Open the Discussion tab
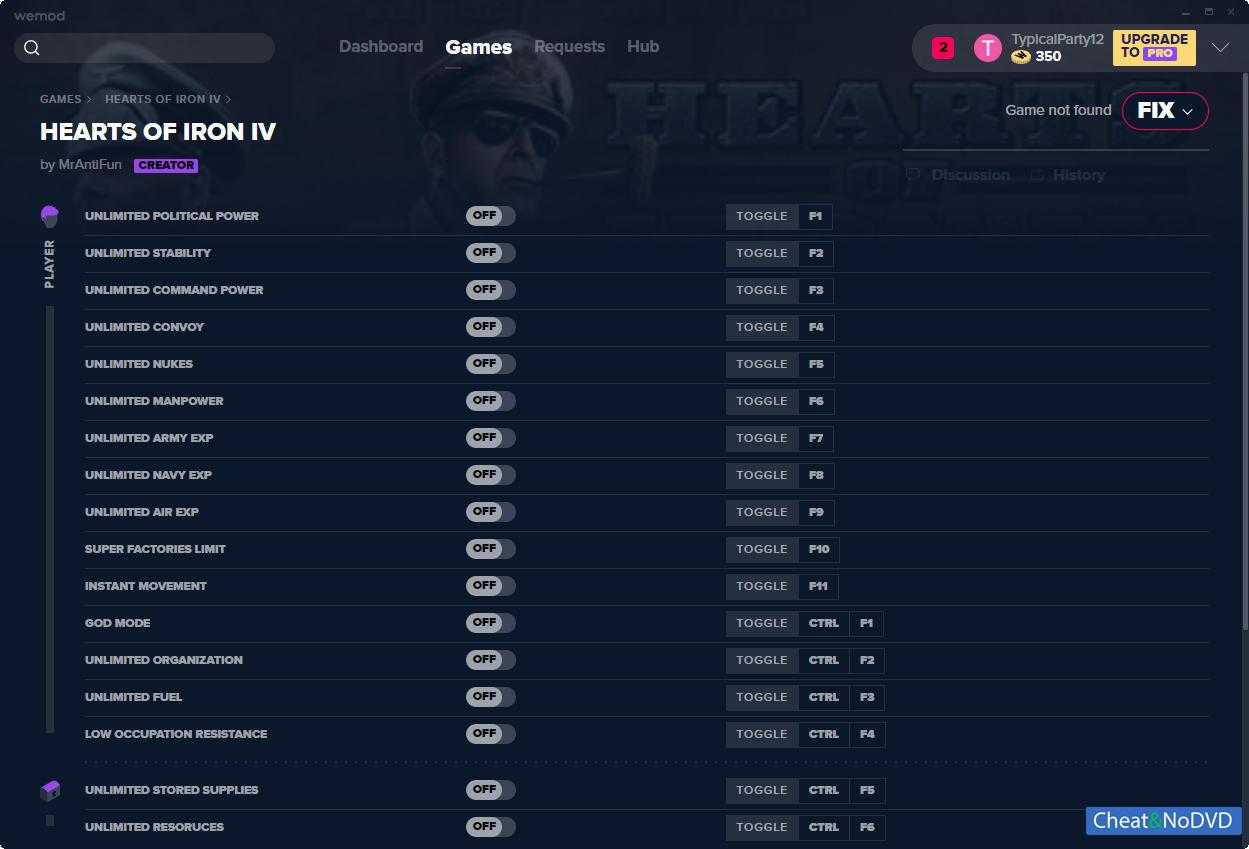The image size is (1249, 849). point(970,175)
